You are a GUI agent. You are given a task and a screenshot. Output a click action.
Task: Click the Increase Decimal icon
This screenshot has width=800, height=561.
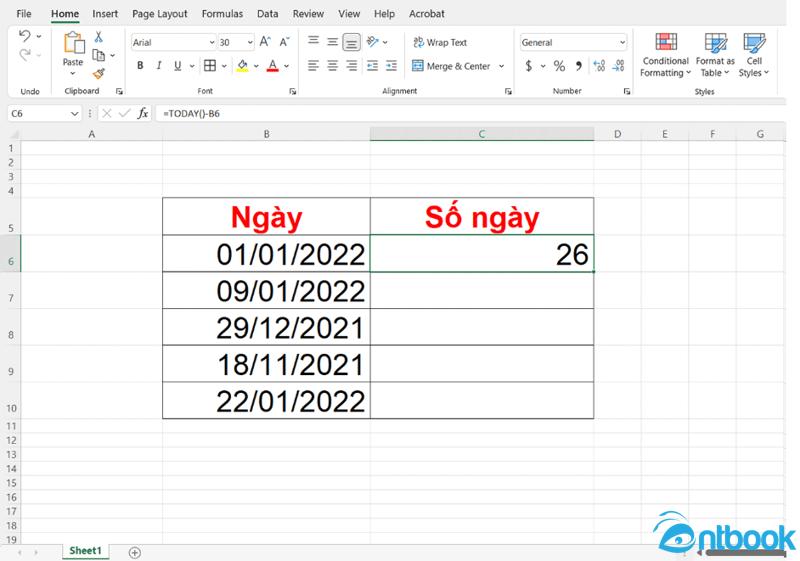[x=599, y=66]
